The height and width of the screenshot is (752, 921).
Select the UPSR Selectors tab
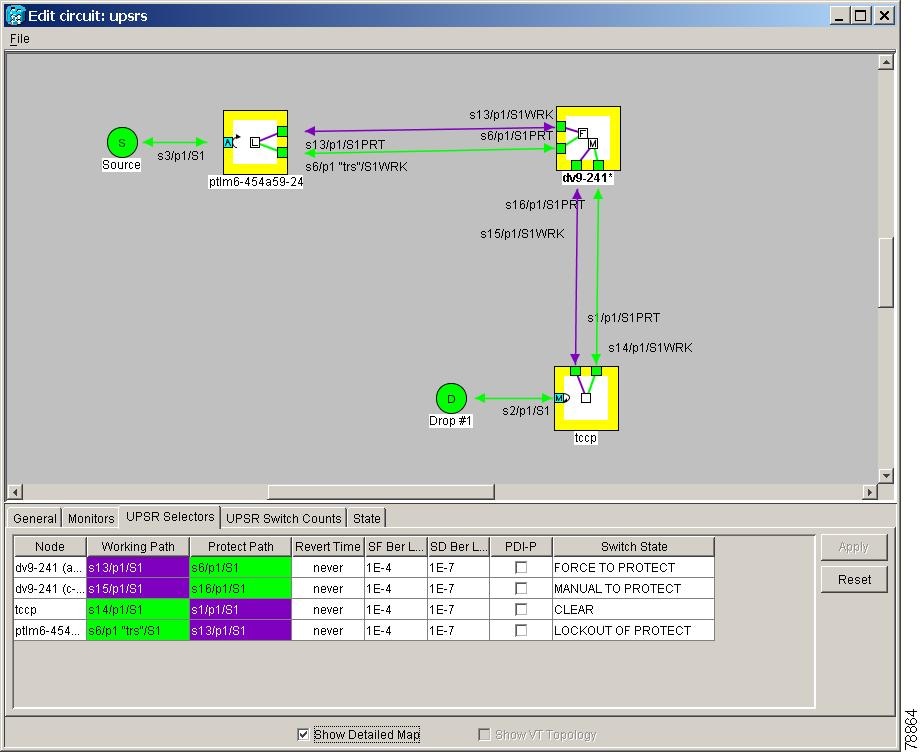pos(170,516)
